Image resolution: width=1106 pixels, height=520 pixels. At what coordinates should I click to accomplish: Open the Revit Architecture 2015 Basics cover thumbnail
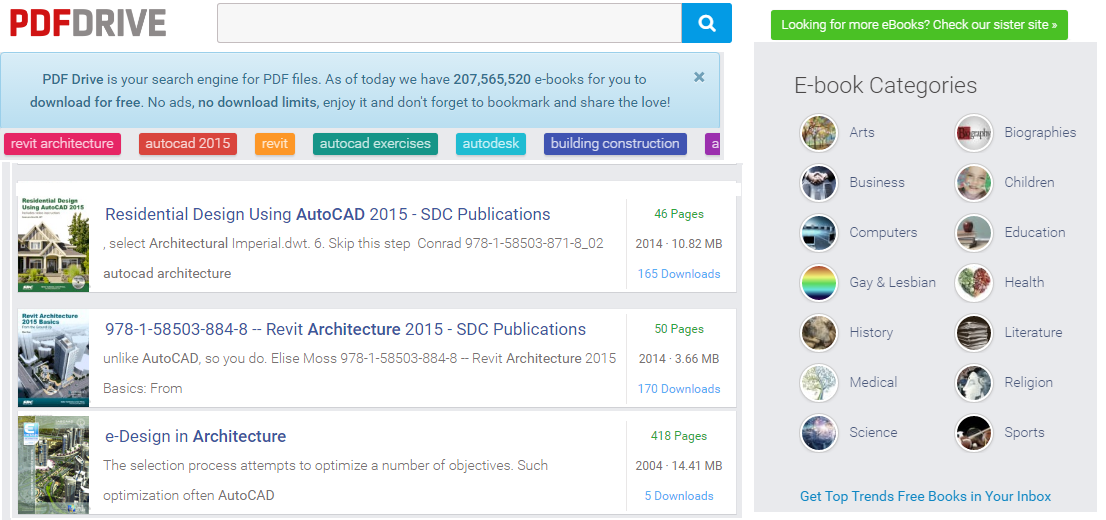53,357
